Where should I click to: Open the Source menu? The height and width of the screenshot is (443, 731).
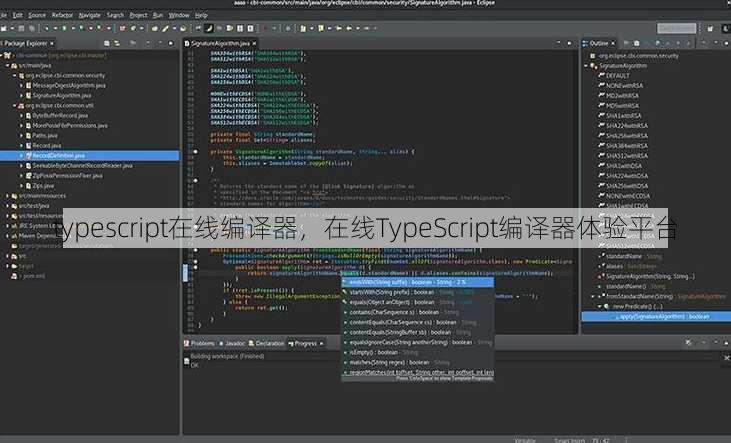pos(37,15)
